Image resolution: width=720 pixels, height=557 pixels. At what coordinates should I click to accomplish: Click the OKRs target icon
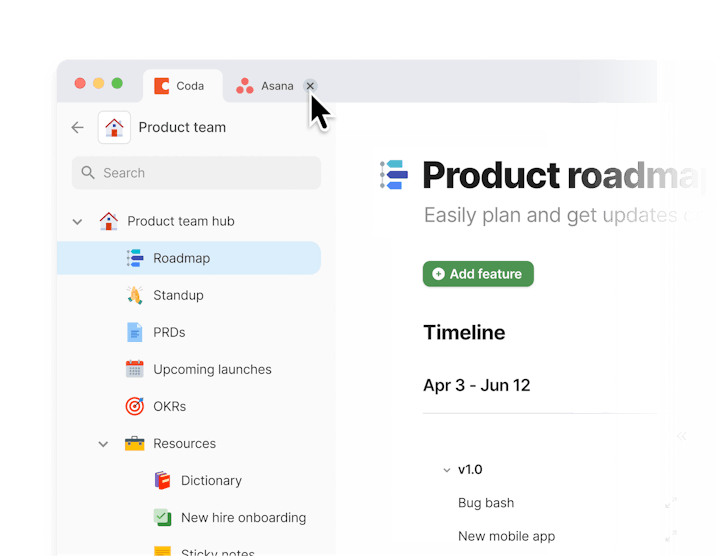click(134, 406)
